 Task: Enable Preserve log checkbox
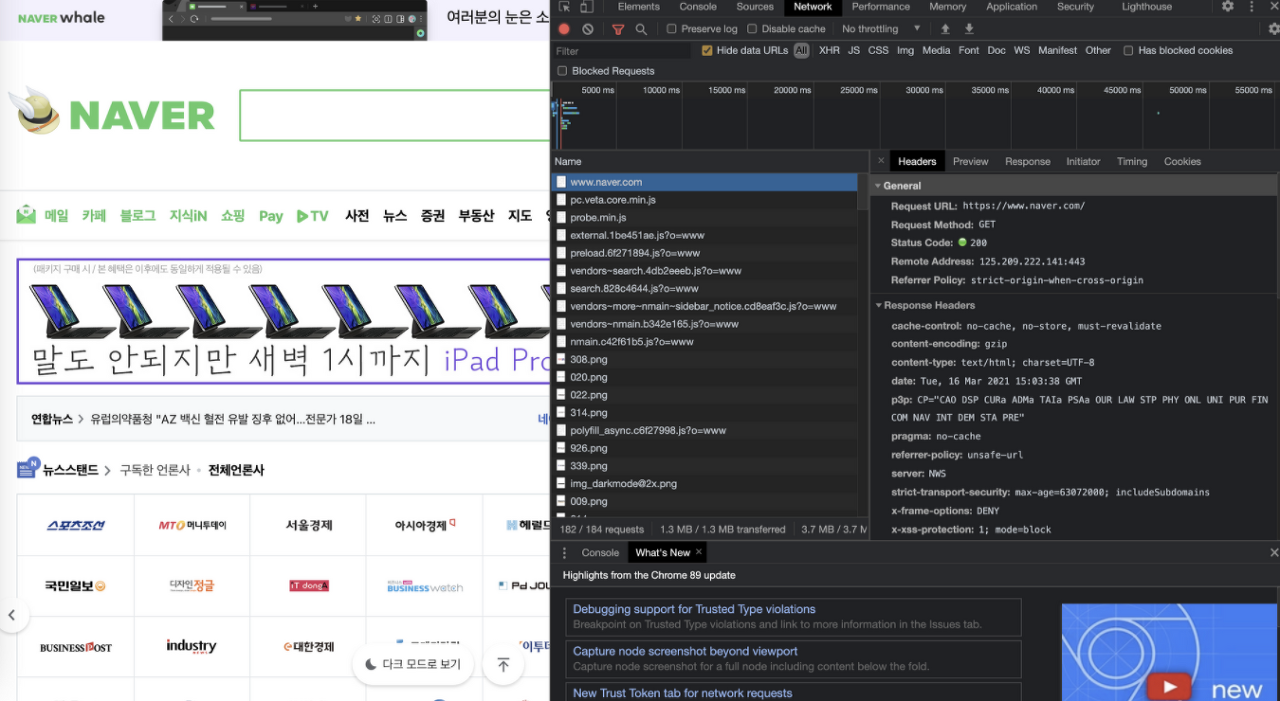pyautogui.click(x=672, y=29)
